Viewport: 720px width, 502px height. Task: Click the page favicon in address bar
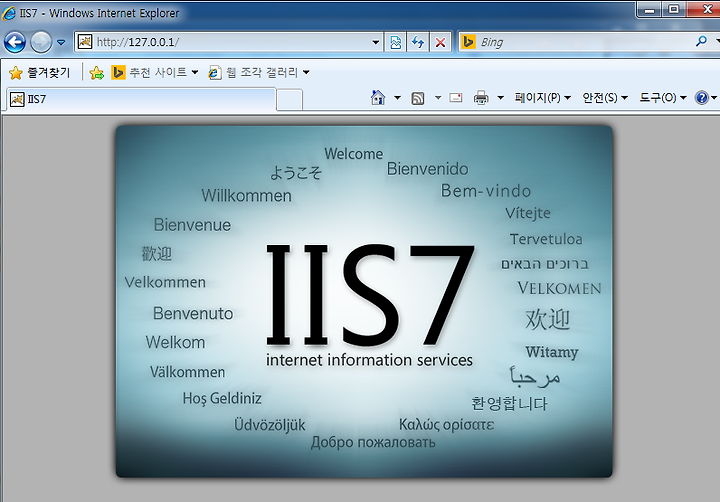click(85, 42)
